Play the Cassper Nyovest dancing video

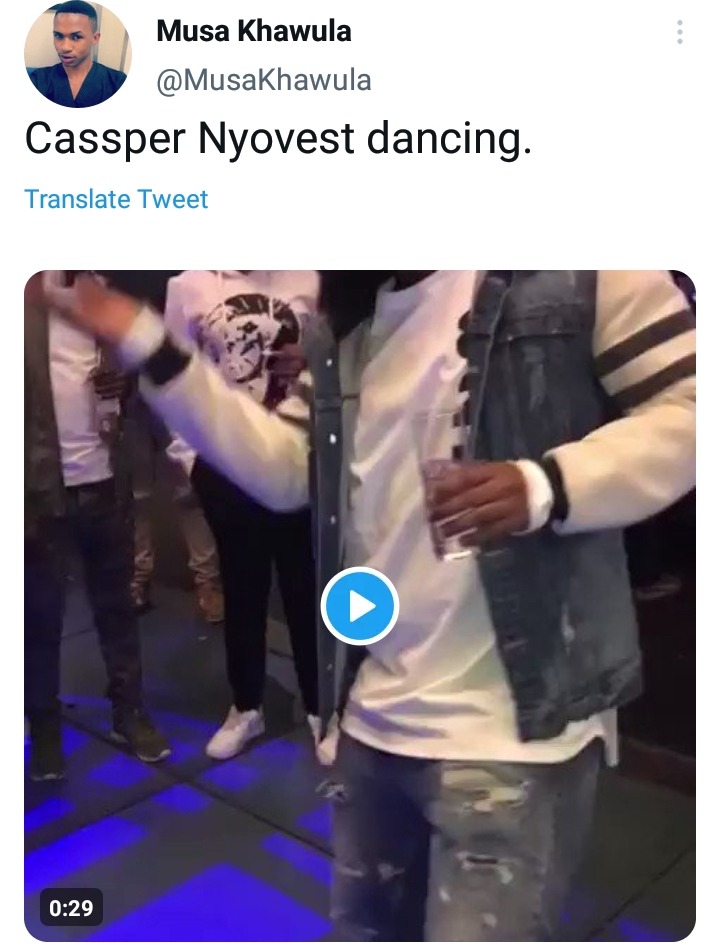(360, 606)
